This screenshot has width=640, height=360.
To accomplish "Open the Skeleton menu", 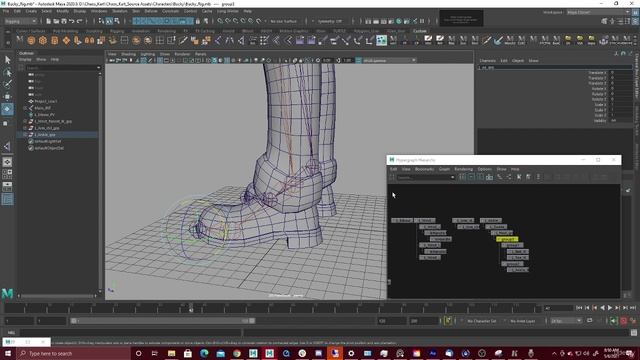I will coord(120,11).
